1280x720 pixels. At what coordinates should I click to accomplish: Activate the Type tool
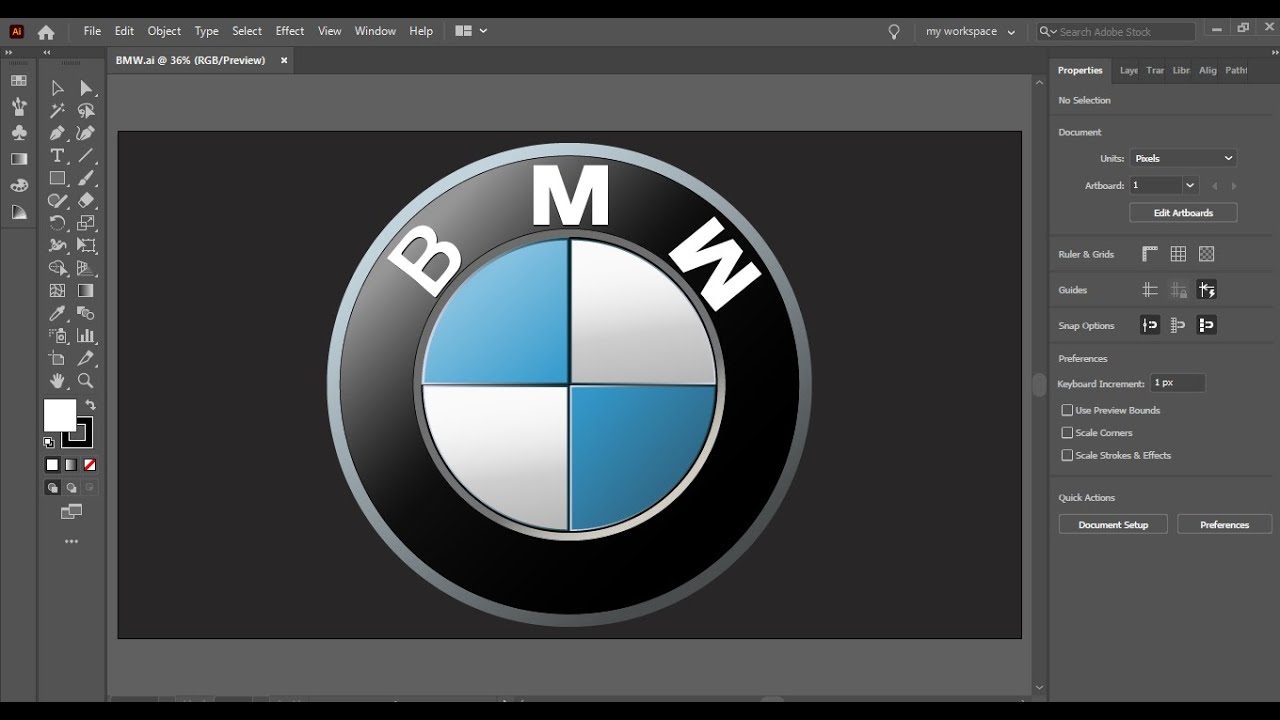click(x=57, y=156)
